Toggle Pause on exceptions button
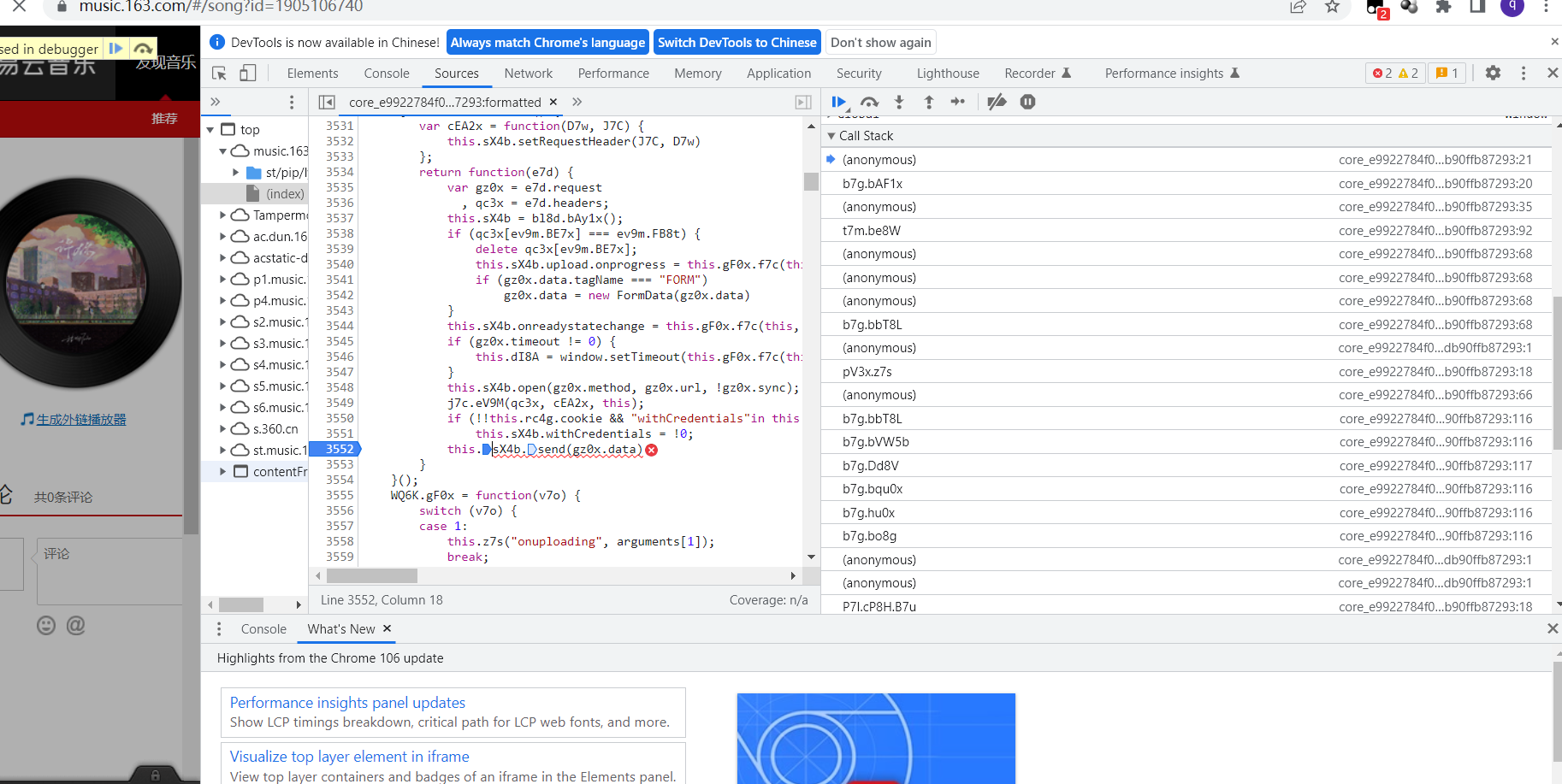 1027,102
